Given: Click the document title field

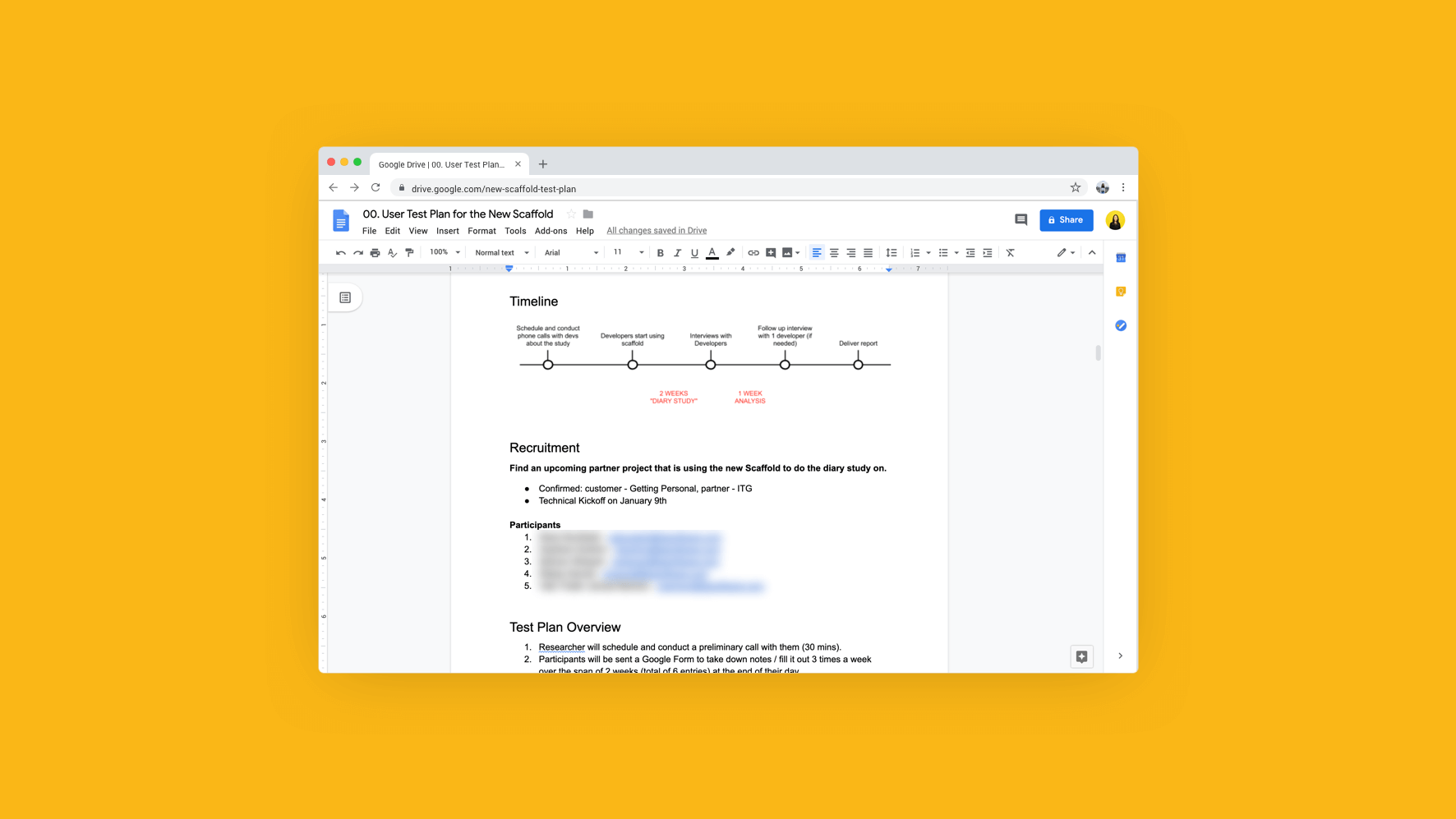Looking at the screenshot, I should (x=458, y=214).
